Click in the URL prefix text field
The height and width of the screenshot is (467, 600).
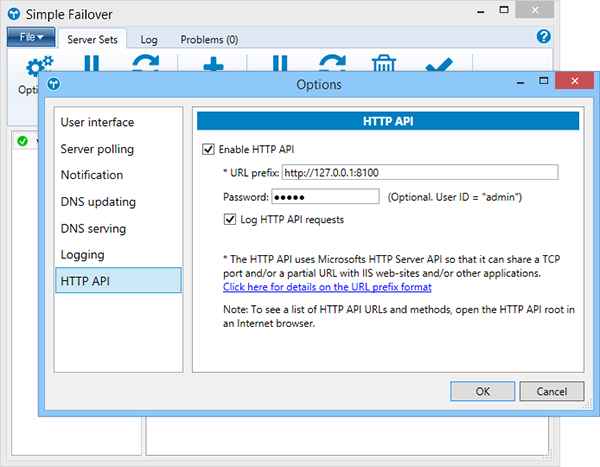pyautogui.click(x=419, y=172)
